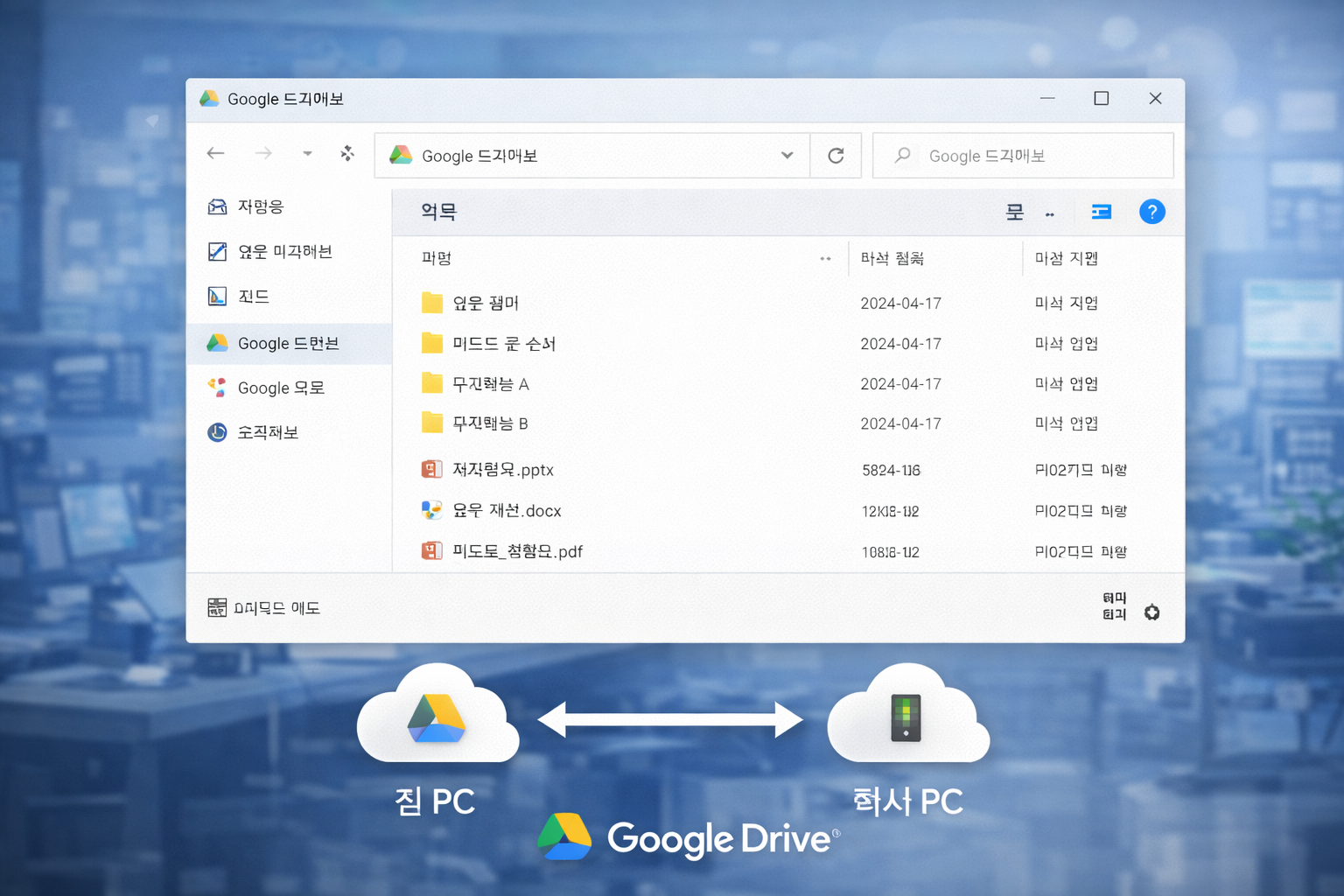Viewport: 1344px width, 896px height.
Task: Click the status bar icon at bottom left
Action: point(217,607)
